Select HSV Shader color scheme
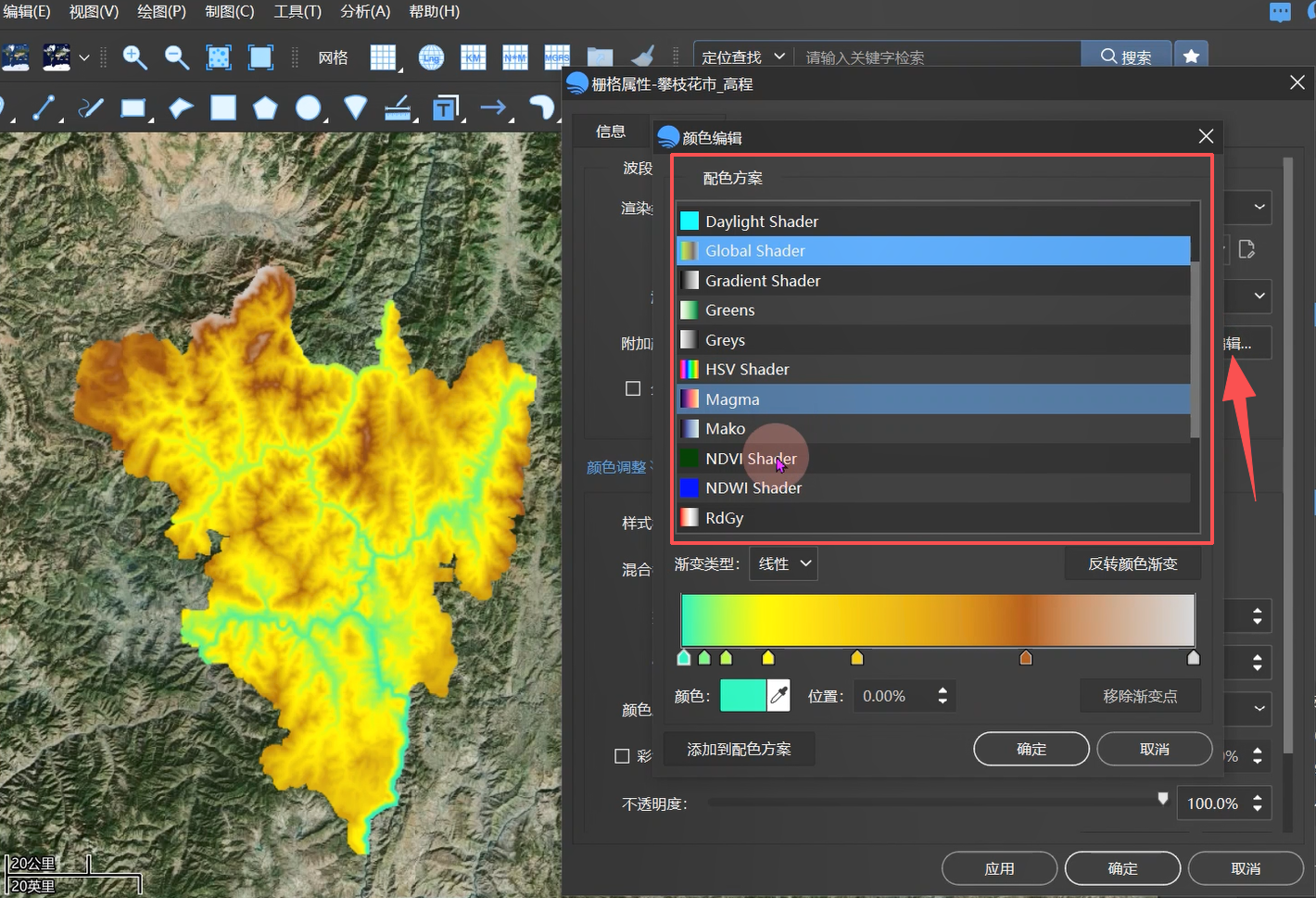Image resolution: width=1316 pixels, height=898 pixels. coord(934,370)
